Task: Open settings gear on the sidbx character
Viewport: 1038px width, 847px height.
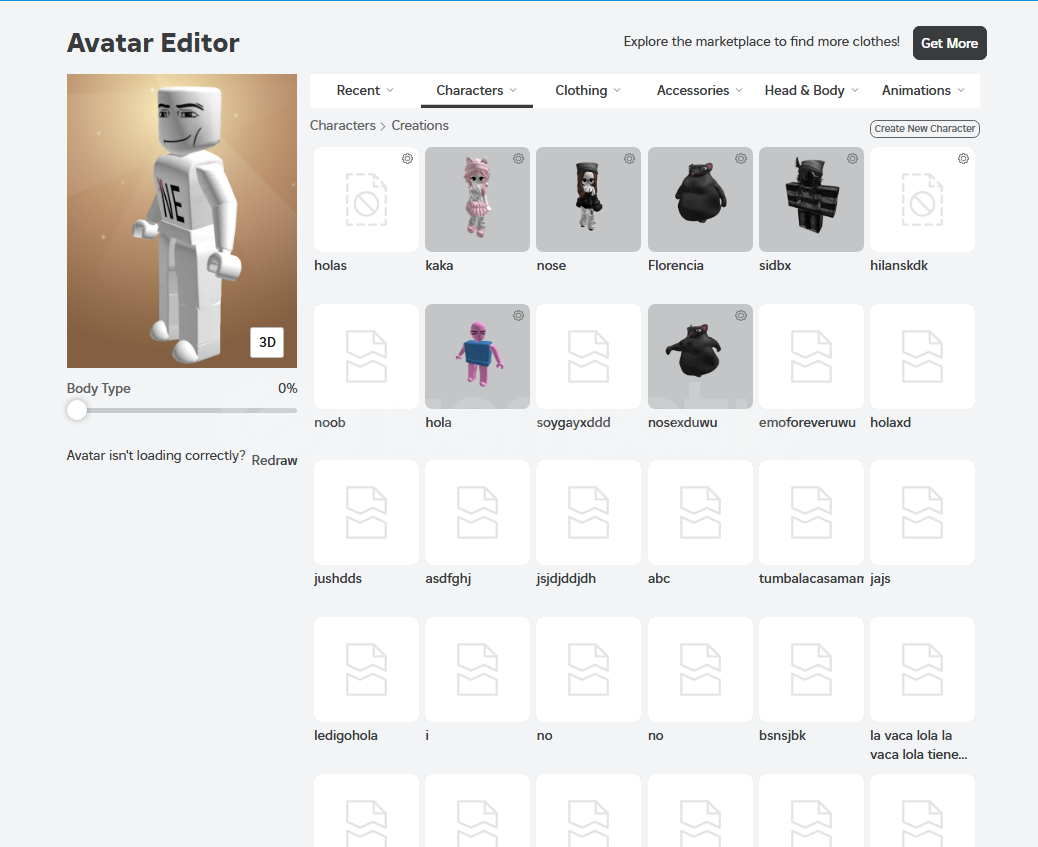Action: pos(853,158)
